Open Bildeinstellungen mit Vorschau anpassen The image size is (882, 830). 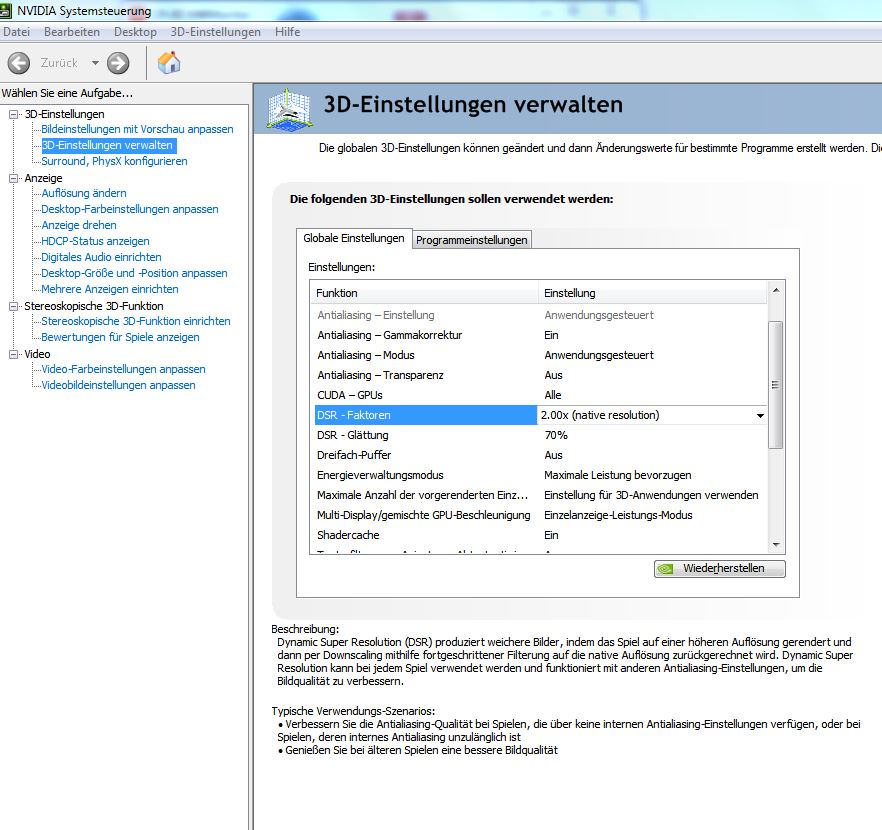137,129
